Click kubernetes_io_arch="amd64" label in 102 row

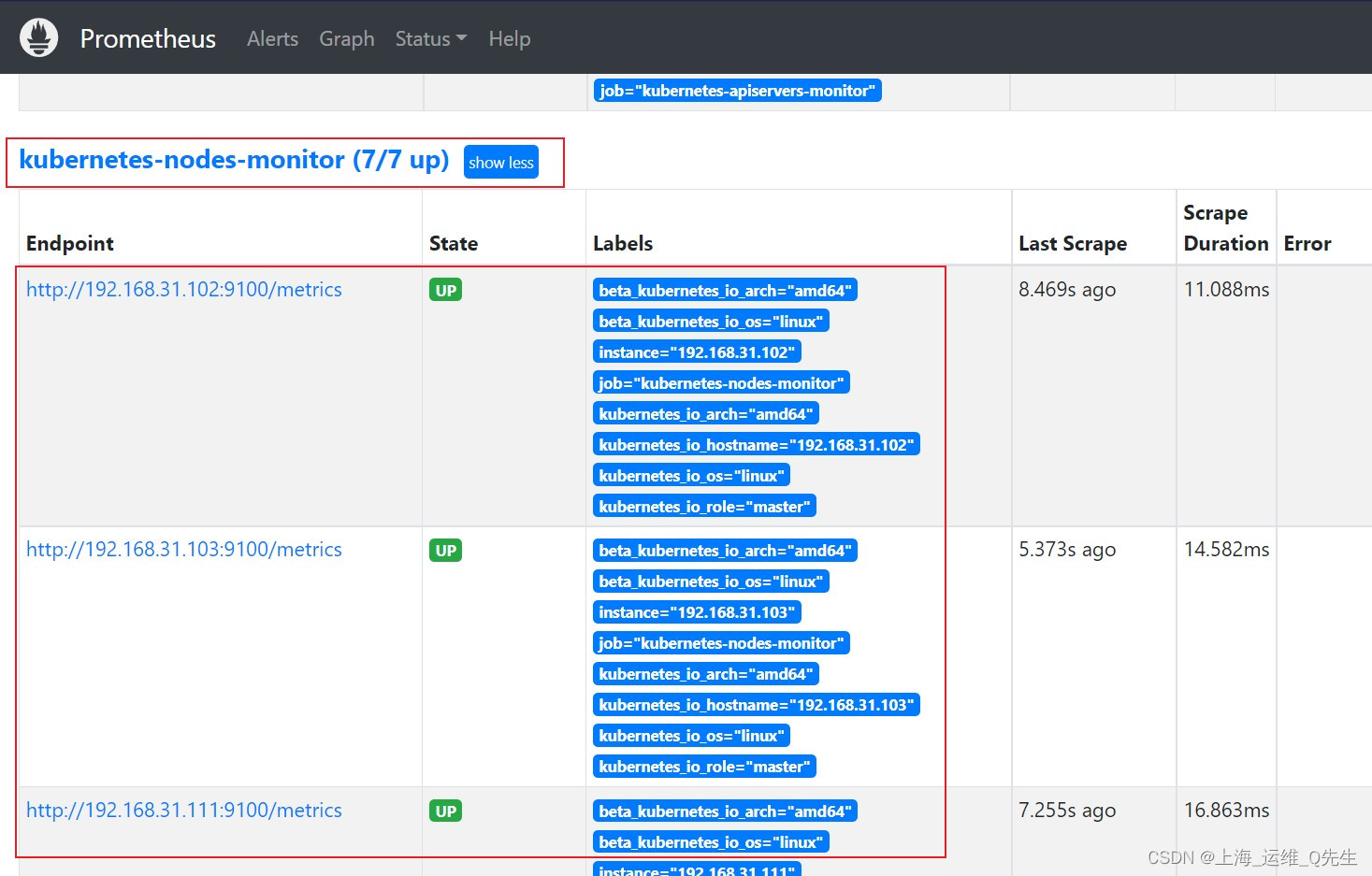coord(706,414)
